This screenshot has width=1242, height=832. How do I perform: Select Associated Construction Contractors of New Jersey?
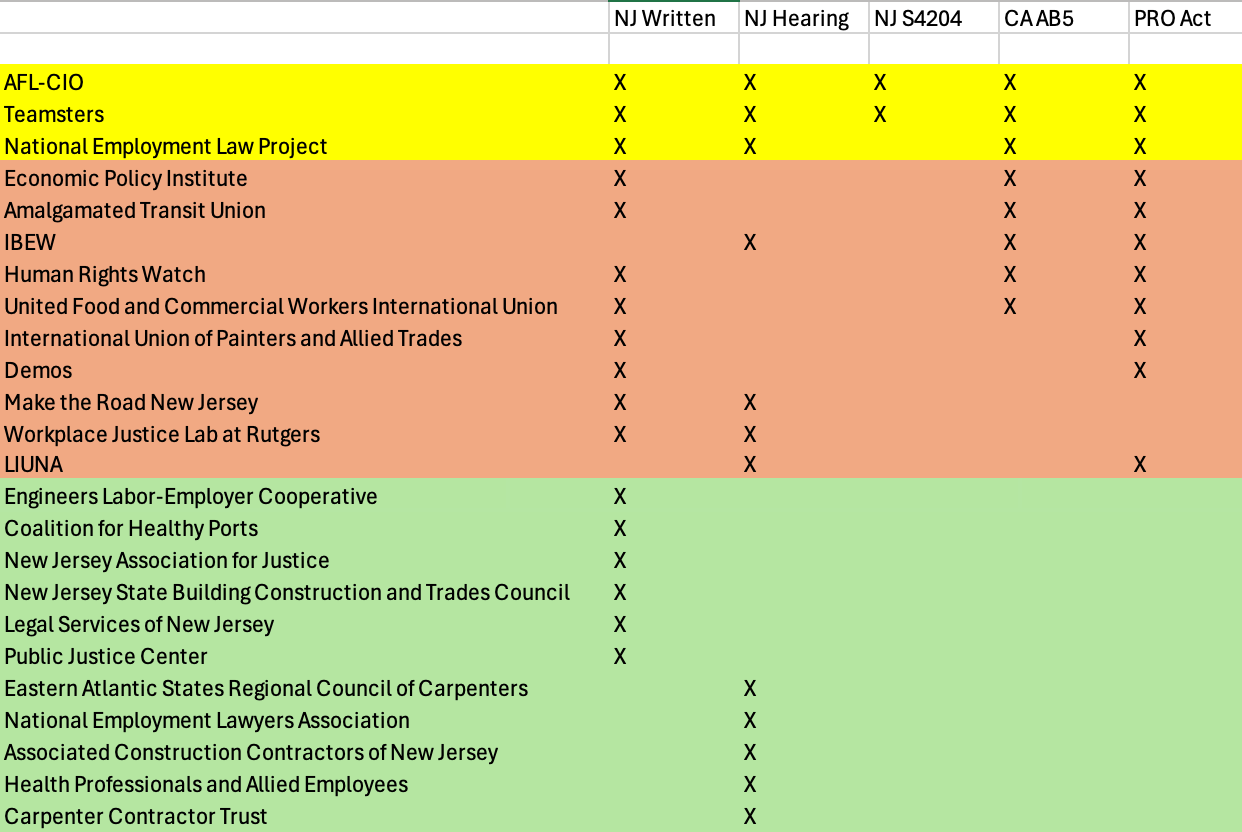[x=304, y=752]
